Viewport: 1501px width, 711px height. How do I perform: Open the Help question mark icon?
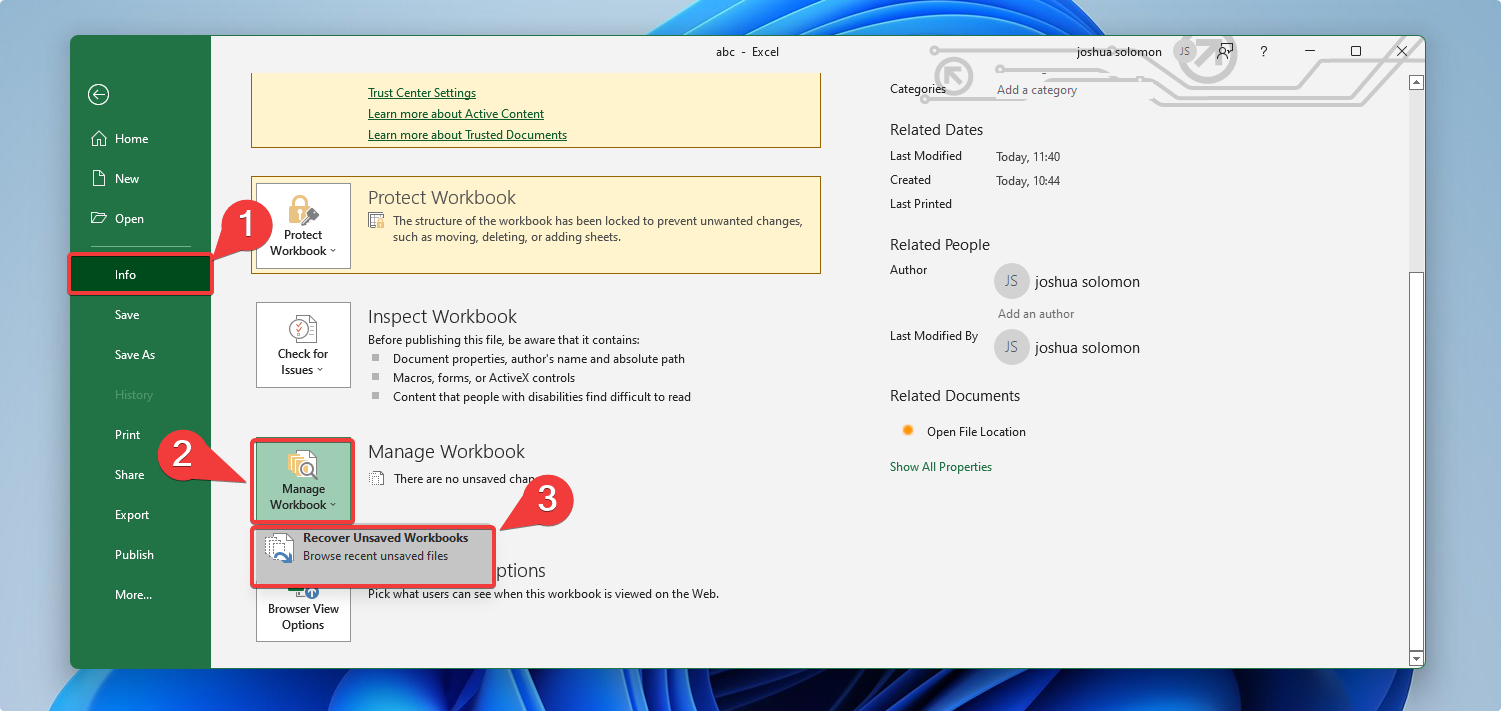coord(1263,51)
